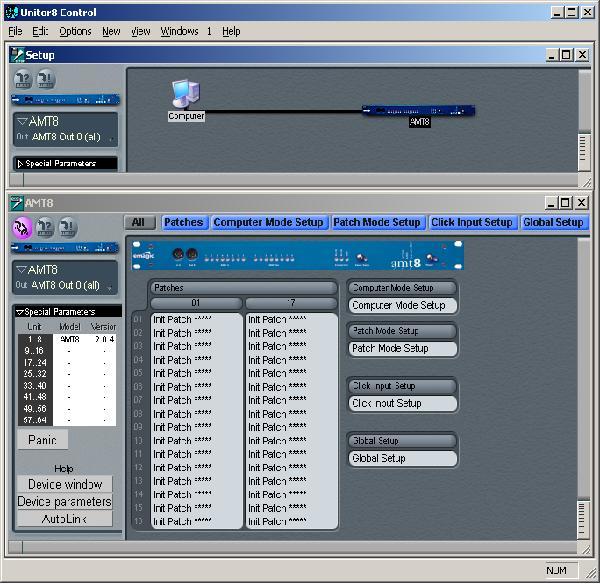
Task: Select Init Patch in row 05, first column
Action: click(x=197, y=373)
